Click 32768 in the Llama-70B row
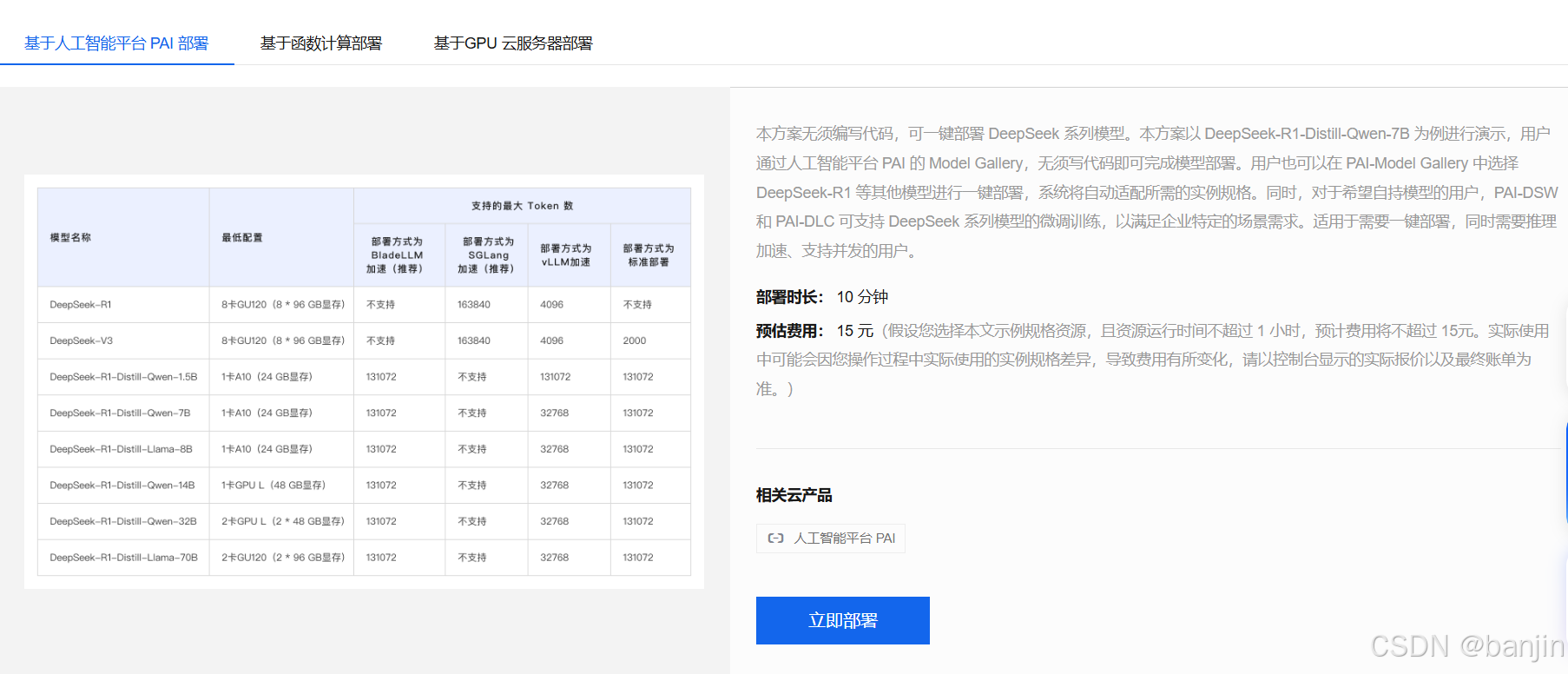This screenshot has width=1568, height=674. (x=555, y=558)
